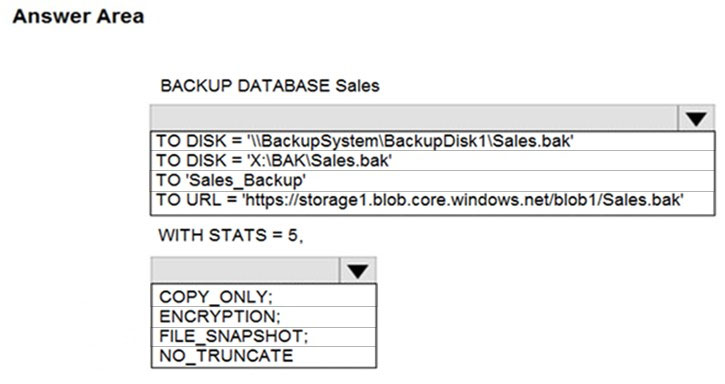Select TO URL storage1 blob option
725x384 pixels.
[x=432, y=201]
